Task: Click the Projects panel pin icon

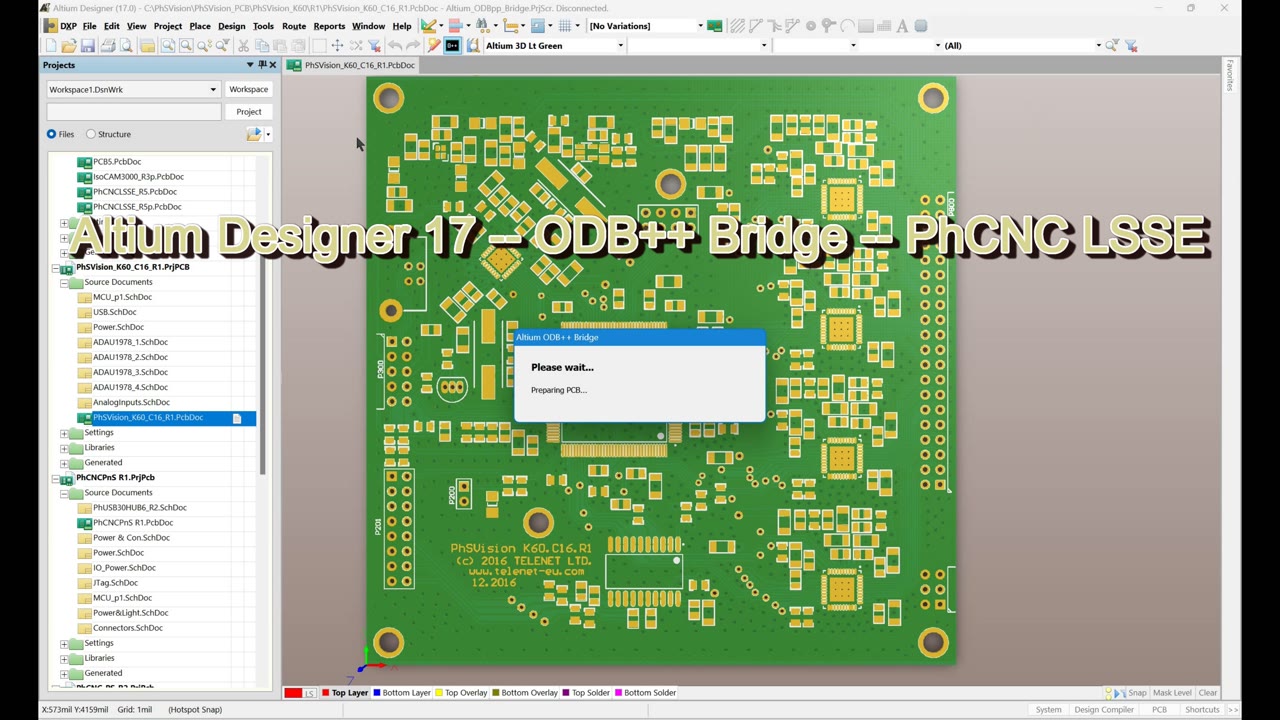Action: [262, 65]
